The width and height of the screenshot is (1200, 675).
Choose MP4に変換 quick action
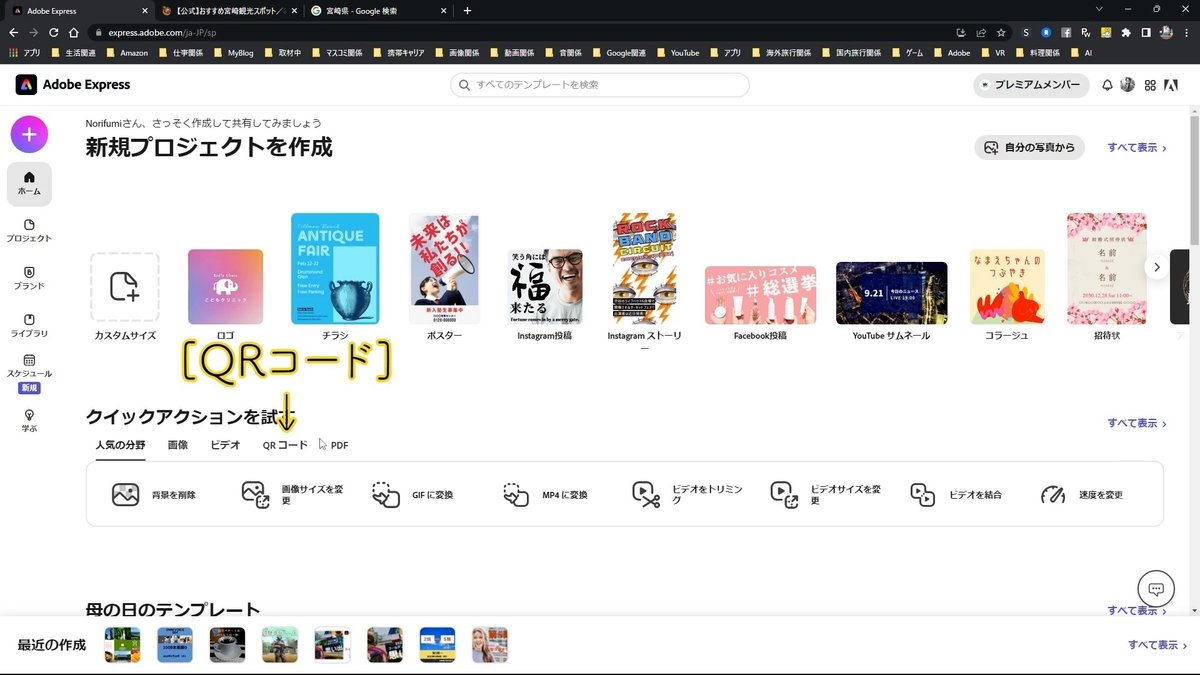(545, 494)
